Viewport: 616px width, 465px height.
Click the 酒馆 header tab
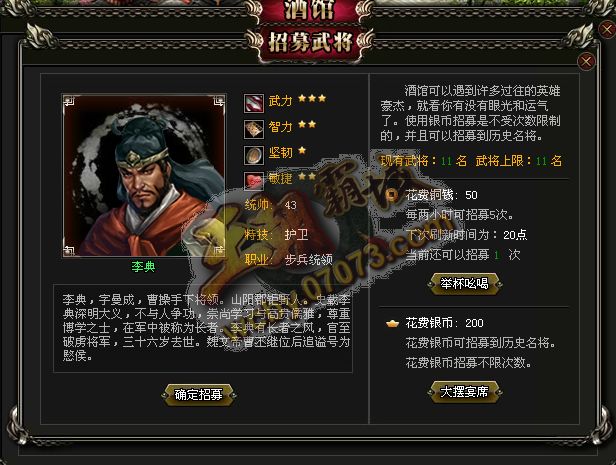310,10
